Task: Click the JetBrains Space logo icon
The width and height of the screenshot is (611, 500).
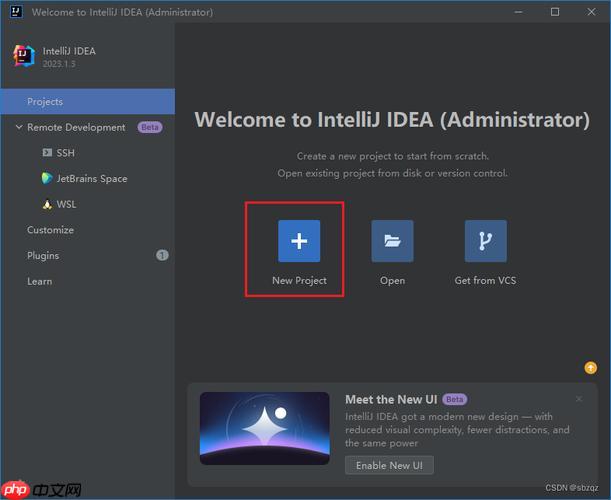Action: (47, 178)
